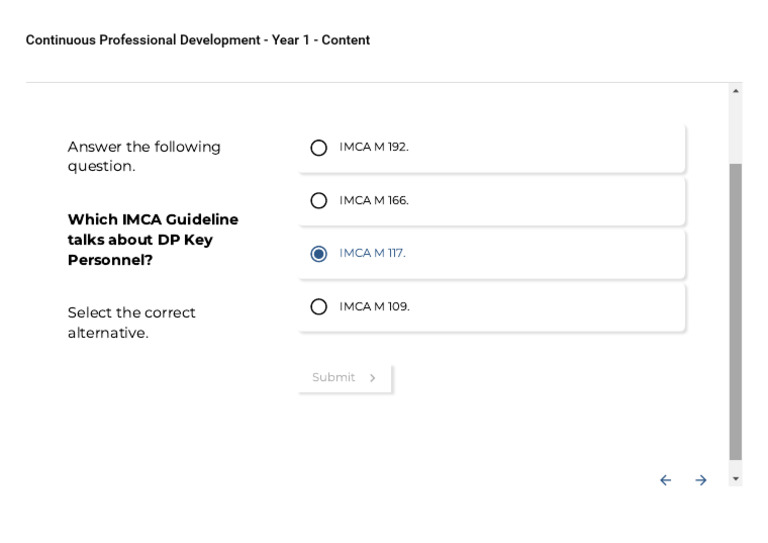Click the scrollbar track above the thumb
This screenshot has height=543, width=768.
(x=736, y=130)
